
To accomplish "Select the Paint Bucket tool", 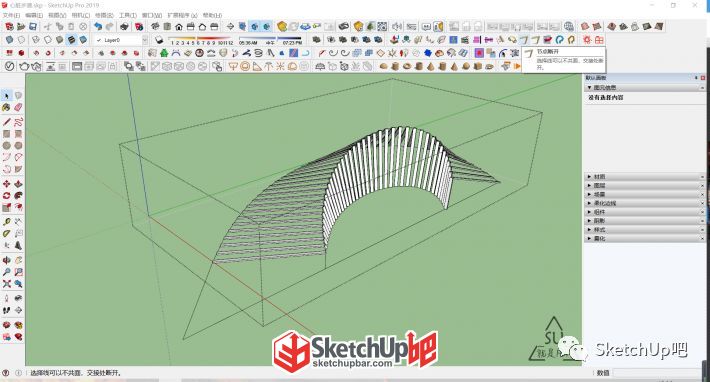I will pyautogui.click(x=6, y=107).
